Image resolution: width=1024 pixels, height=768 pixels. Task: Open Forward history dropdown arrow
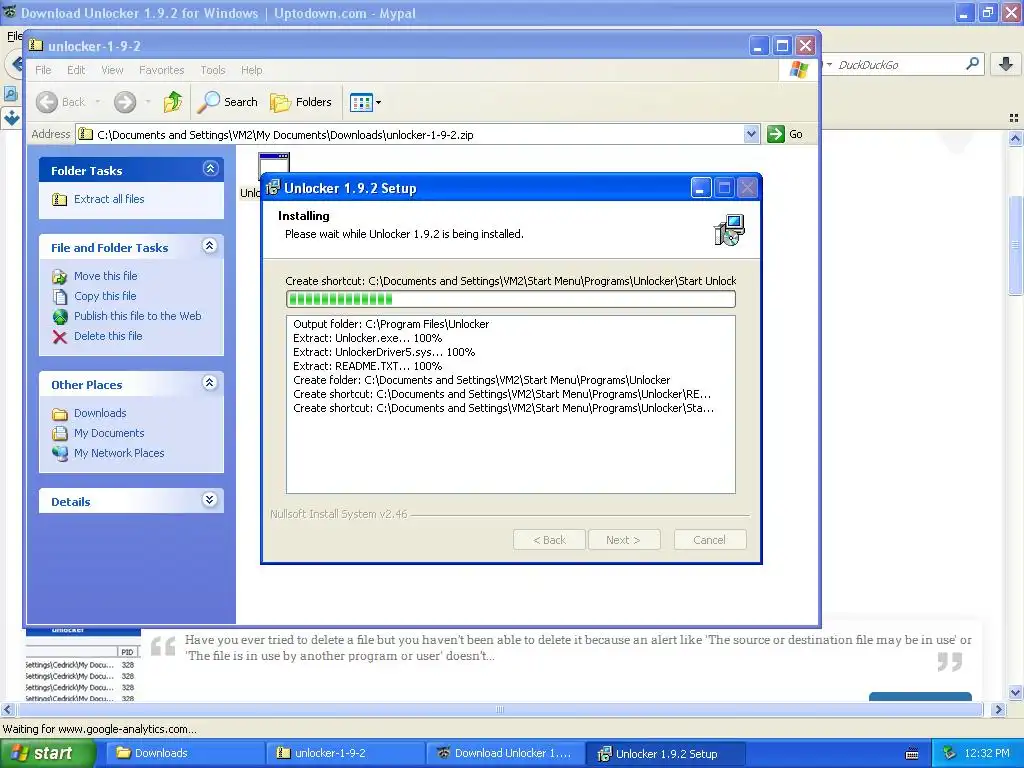(x=148, y=102)
